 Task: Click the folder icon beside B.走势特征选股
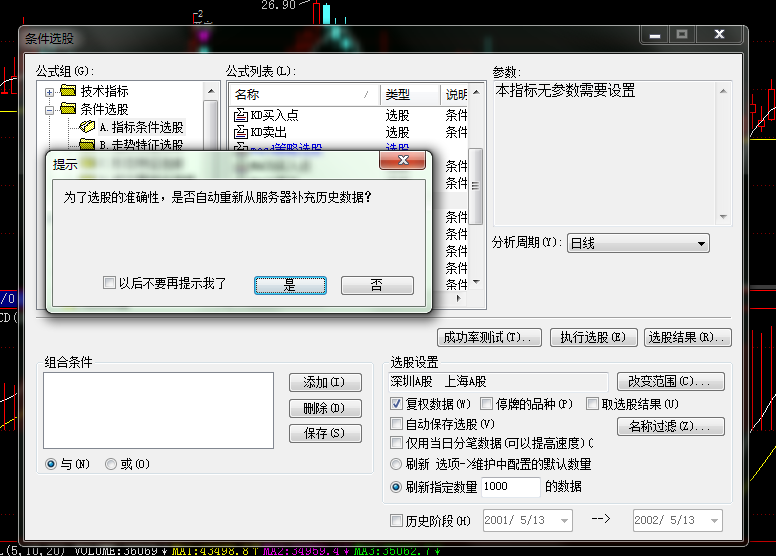87,144
